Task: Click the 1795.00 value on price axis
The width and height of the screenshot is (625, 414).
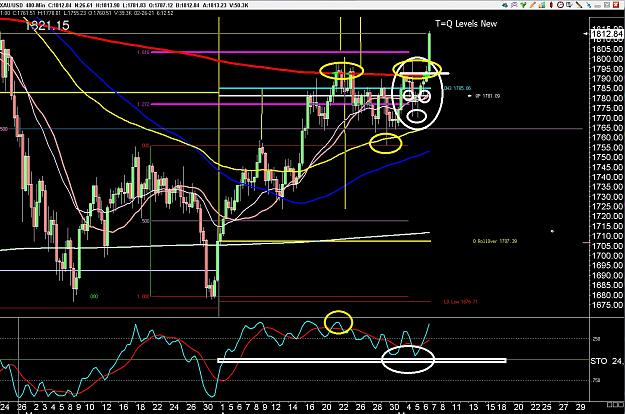Action: tap(607, 69)
